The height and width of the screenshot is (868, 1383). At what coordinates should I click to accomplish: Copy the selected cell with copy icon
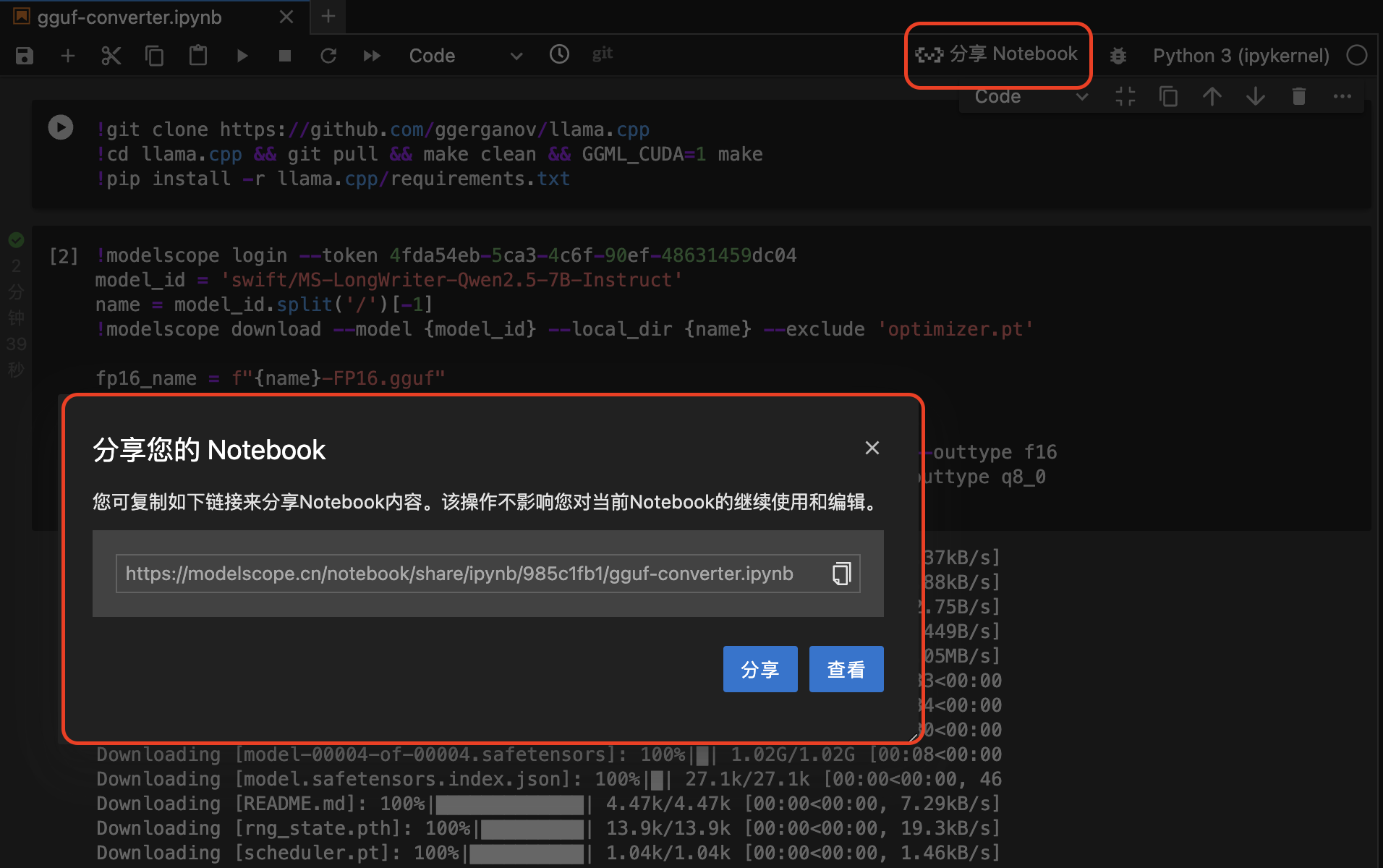pyautogui.click(x=154, y=56)
